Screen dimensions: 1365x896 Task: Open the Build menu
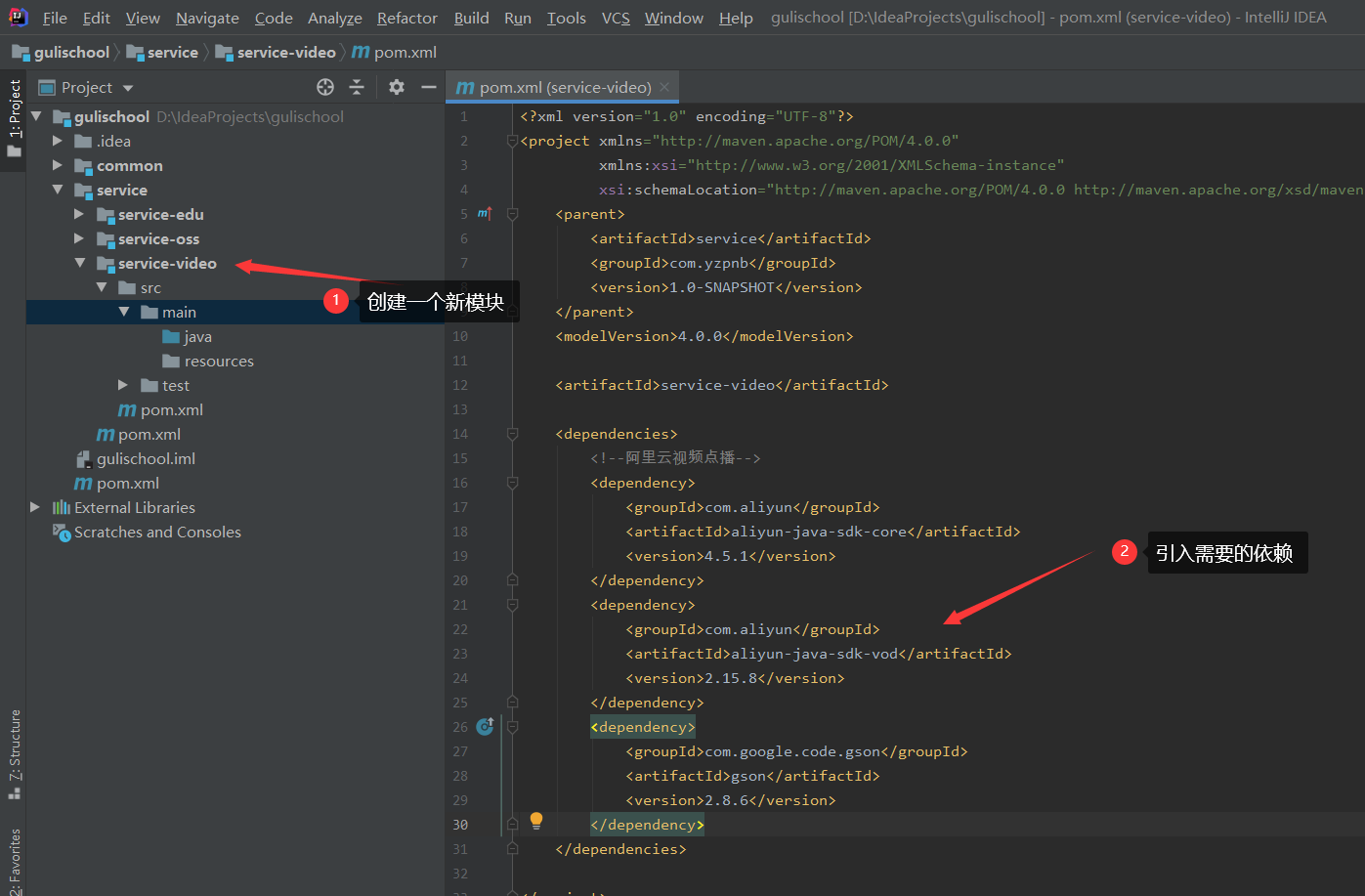click(471, 18)
